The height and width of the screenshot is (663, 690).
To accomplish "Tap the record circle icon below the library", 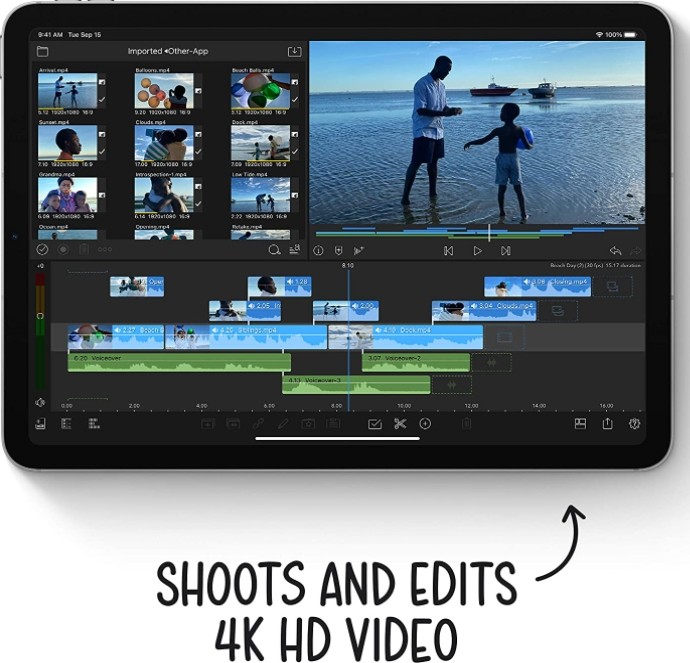I will [x=63, y=249].
